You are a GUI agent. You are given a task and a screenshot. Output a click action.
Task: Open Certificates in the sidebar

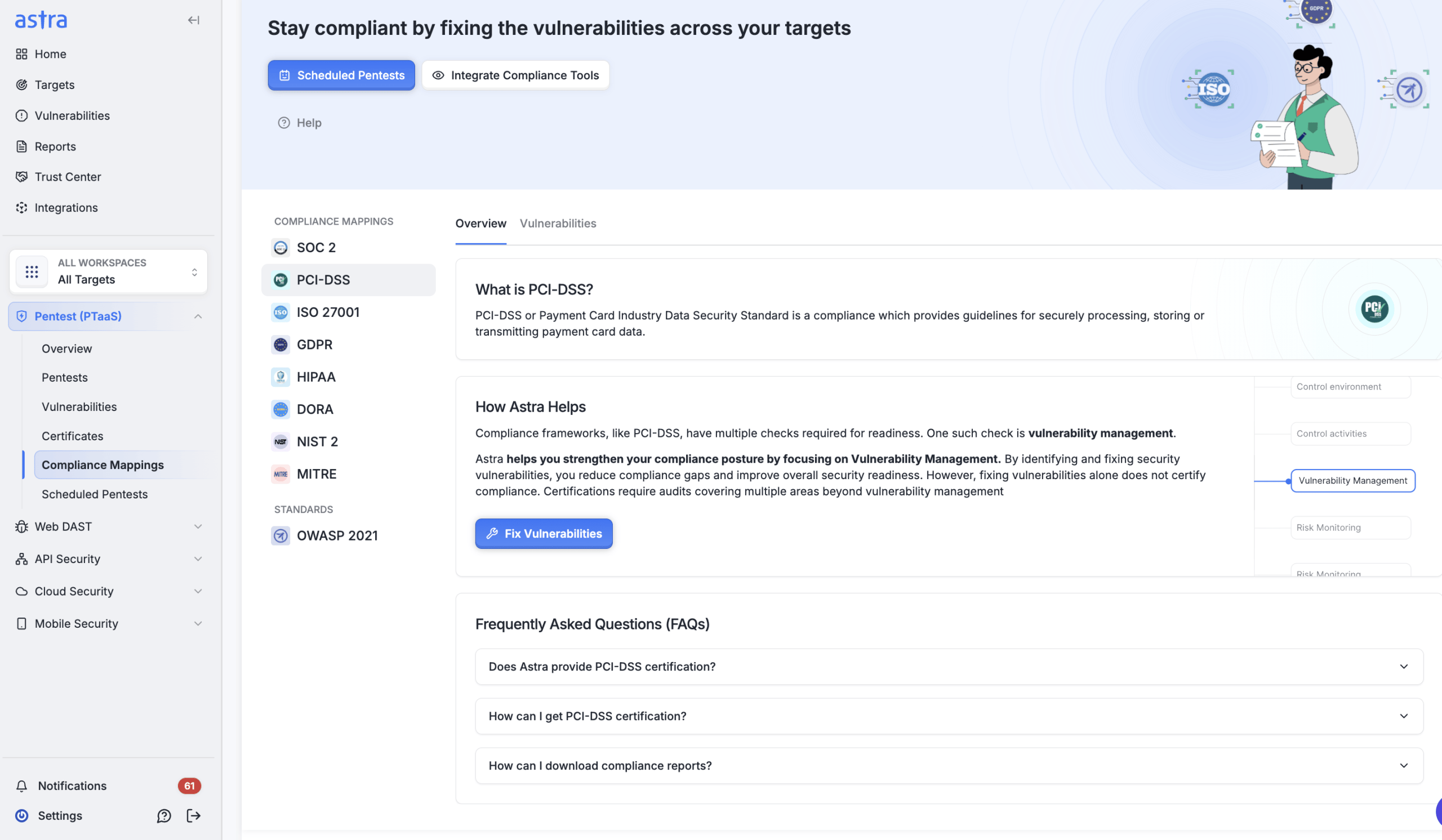pyautogui.click(x=73, y=436)
